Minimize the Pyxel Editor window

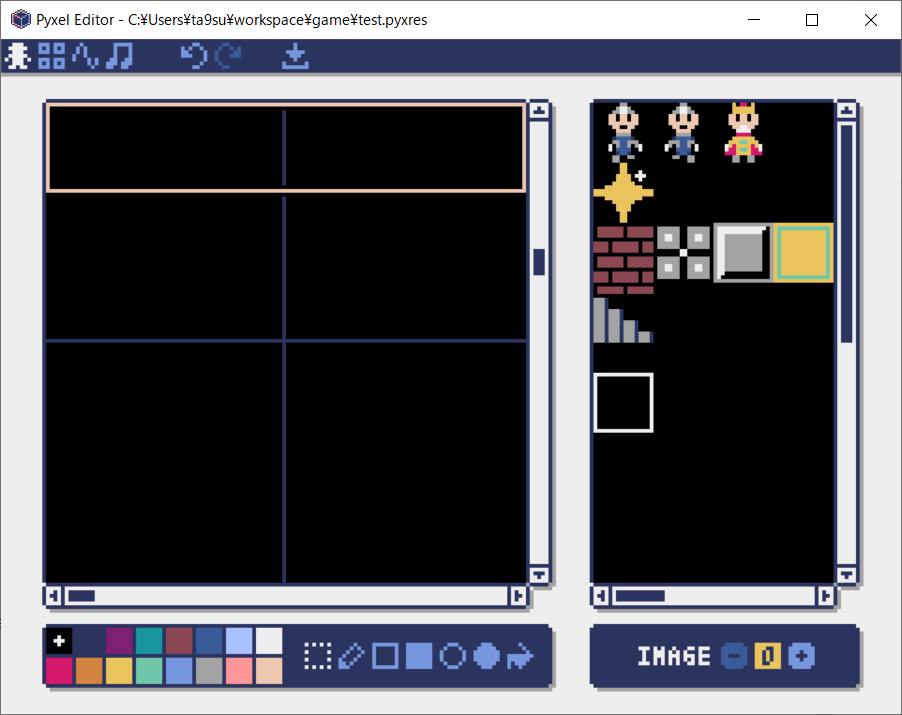coord(754,20)
